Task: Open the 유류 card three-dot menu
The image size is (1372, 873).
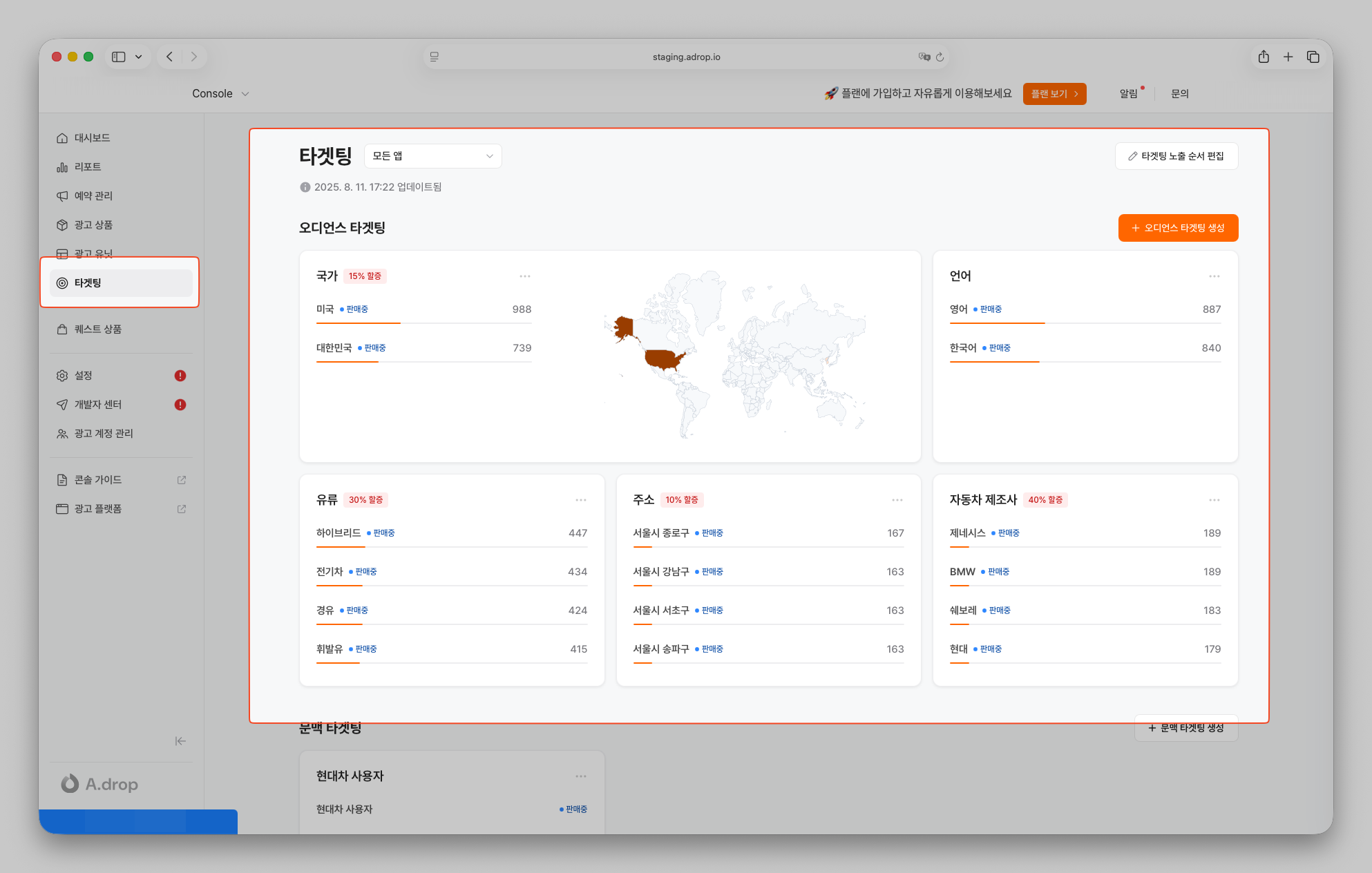Action: [581, 500]
